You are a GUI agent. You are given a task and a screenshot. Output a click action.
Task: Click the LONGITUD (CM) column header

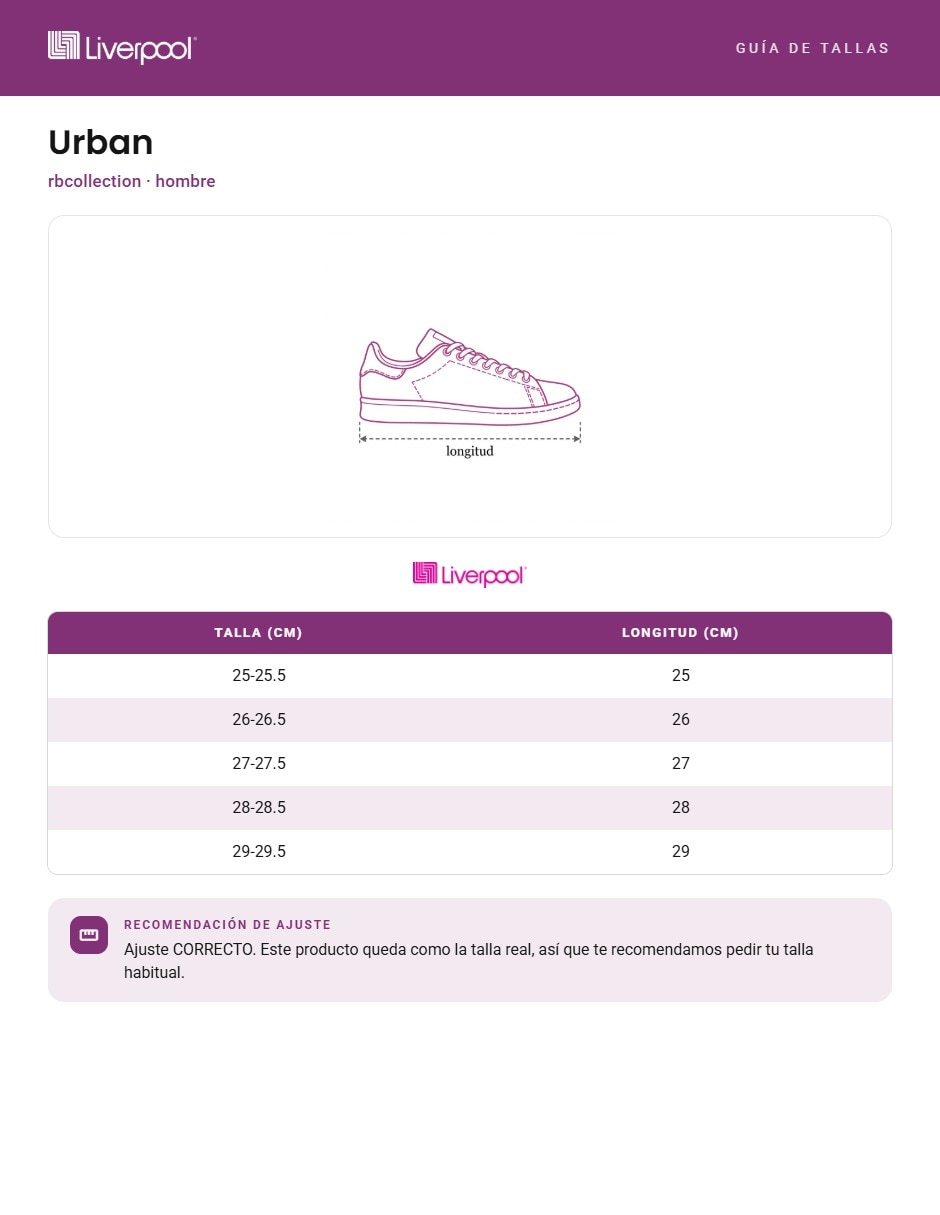(680, 633)
